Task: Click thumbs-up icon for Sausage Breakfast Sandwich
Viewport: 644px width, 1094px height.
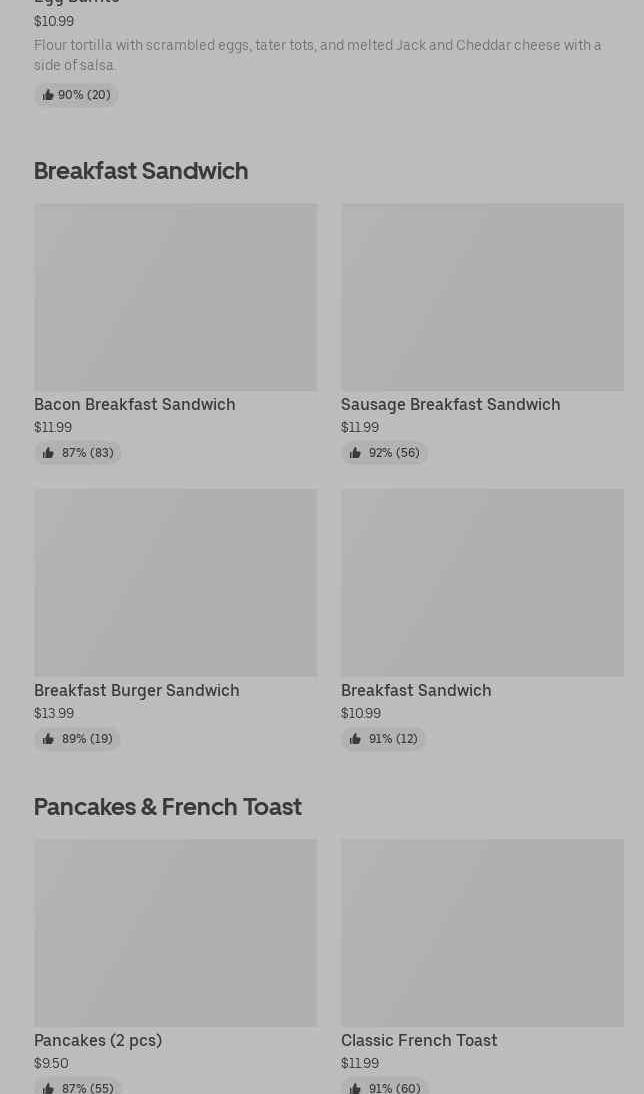Action: [355, 453]
